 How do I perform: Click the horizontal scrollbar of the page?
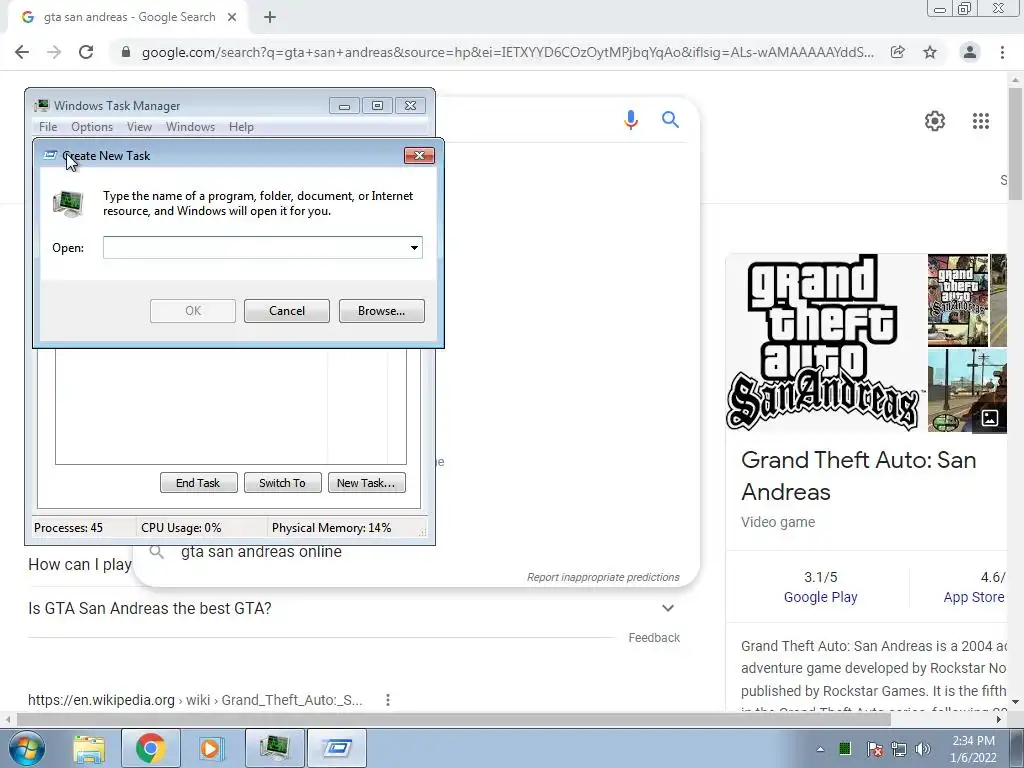(x=453, y=719)
